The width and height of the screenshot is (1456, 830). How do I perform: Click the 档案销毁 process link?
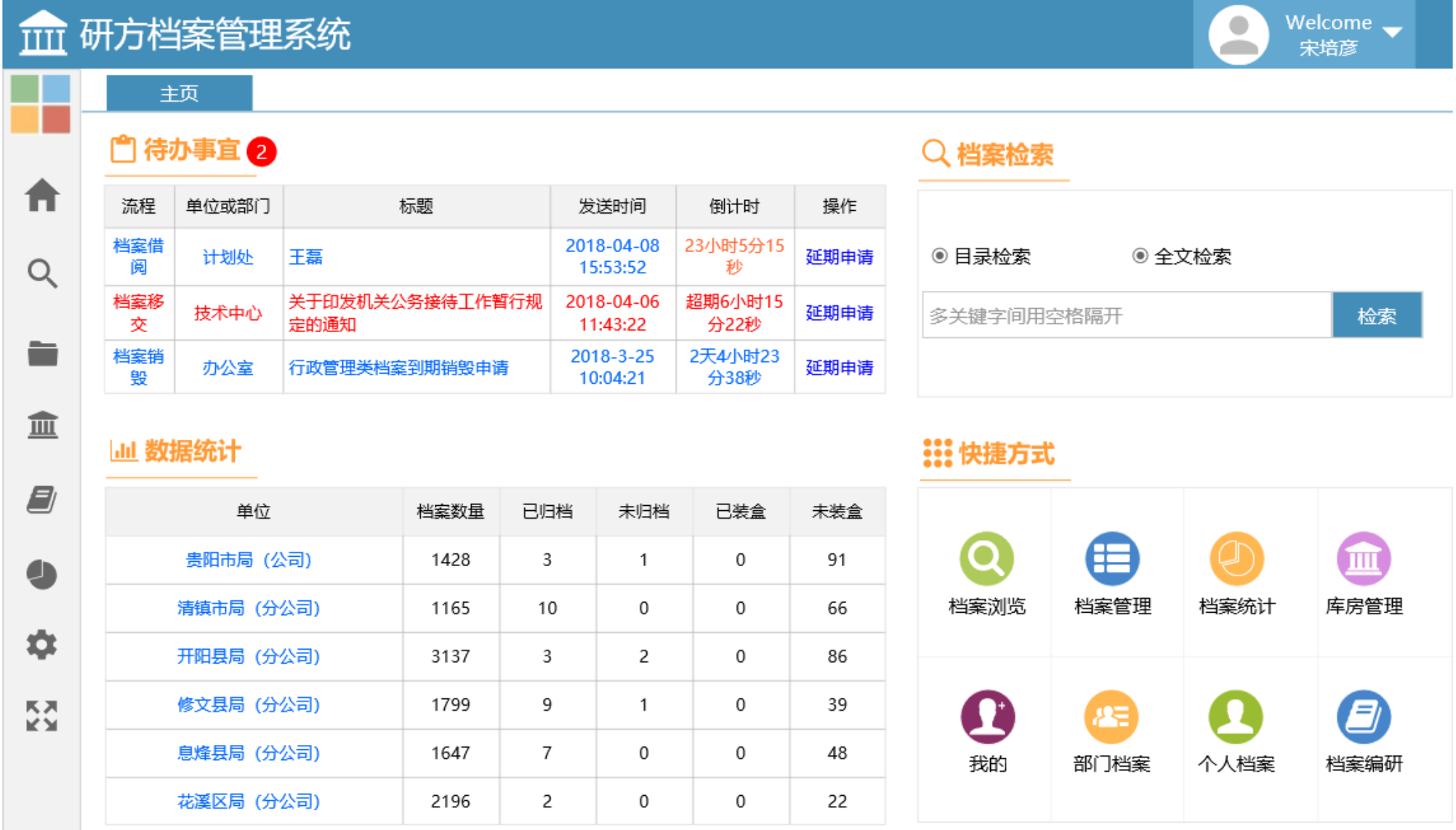coord(138,367)
